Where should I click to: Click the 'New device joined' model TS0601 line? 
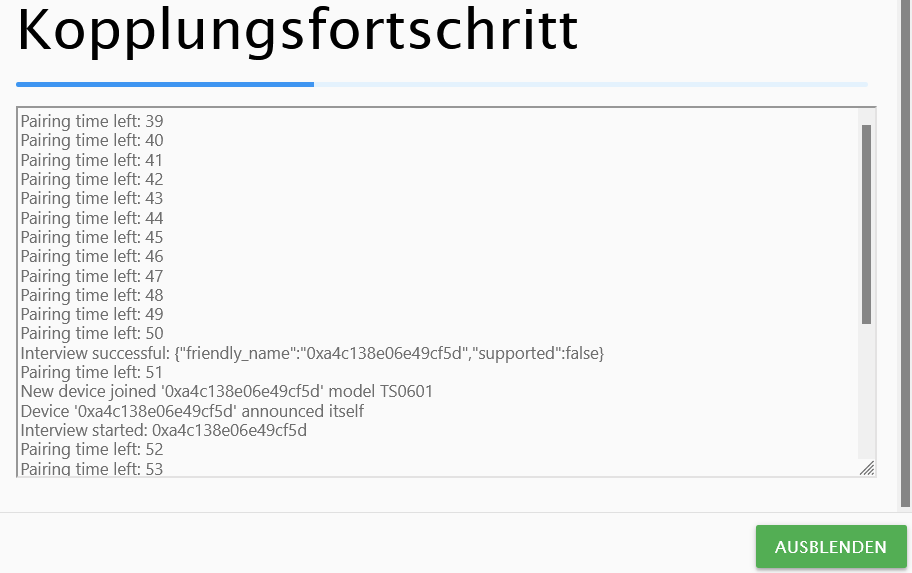(226, 392)
